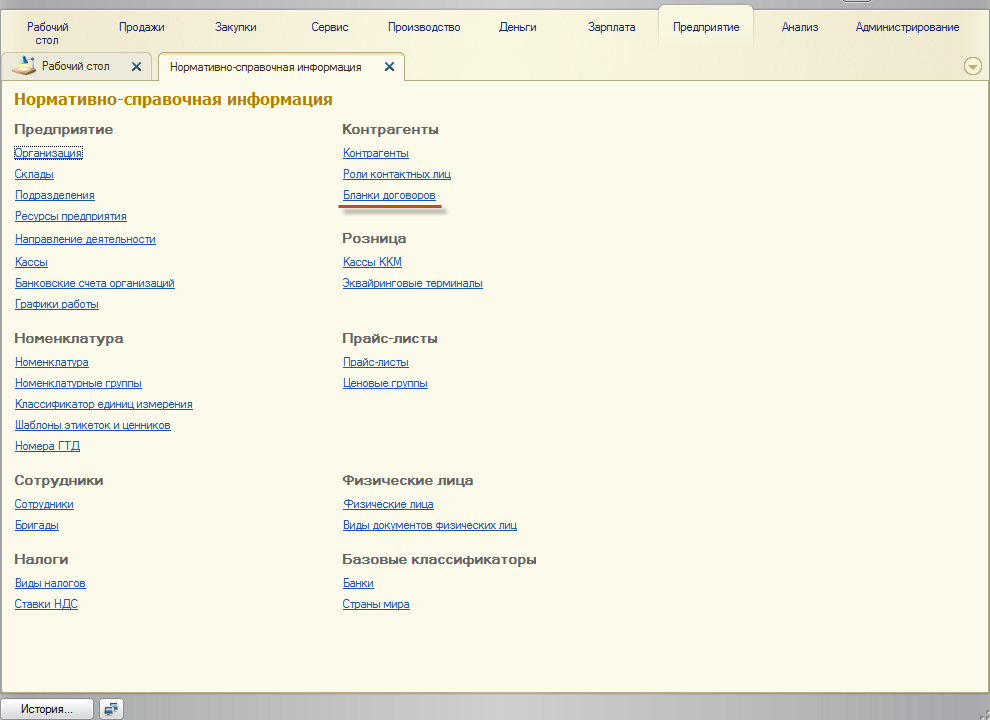
Task: Open the Администрирование section
Action: [907, 27]
